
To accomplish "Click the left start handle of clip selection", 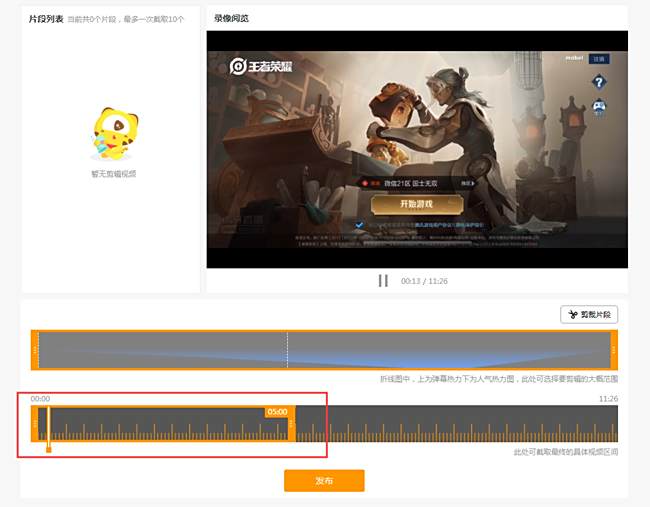I will tap(35, 423).
